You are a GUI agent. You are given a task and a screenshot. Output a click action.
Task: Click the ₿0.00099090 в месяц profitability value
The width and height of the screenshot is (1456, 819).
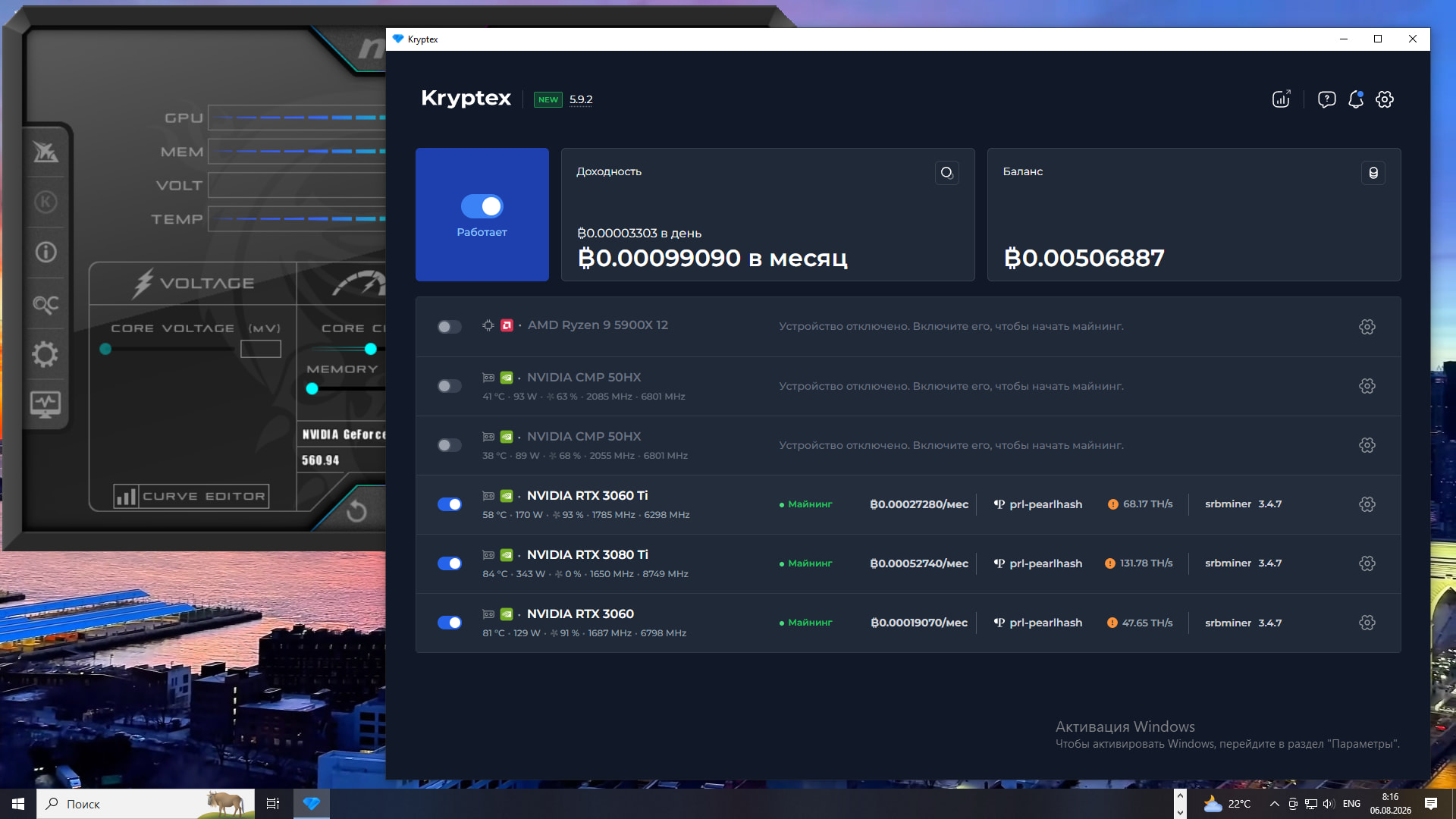tap(713, 258)
